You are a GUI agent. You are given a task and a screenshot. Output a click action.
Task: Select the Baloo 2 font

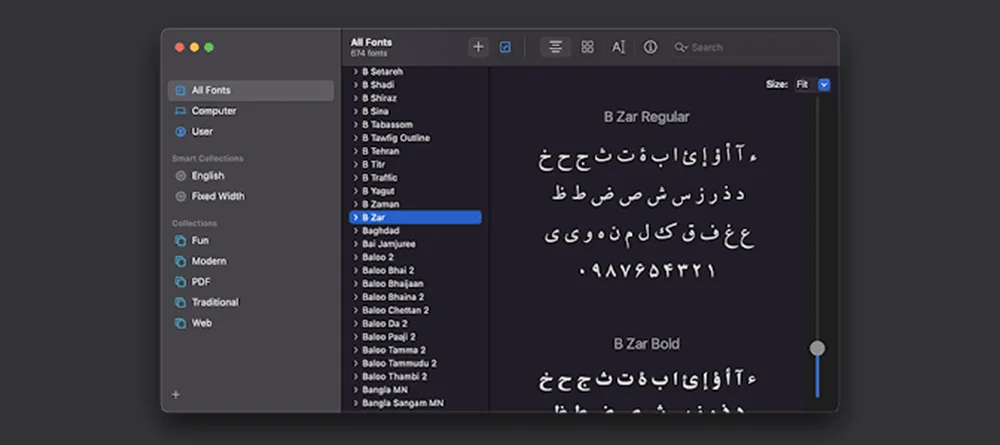click(416, 258)
